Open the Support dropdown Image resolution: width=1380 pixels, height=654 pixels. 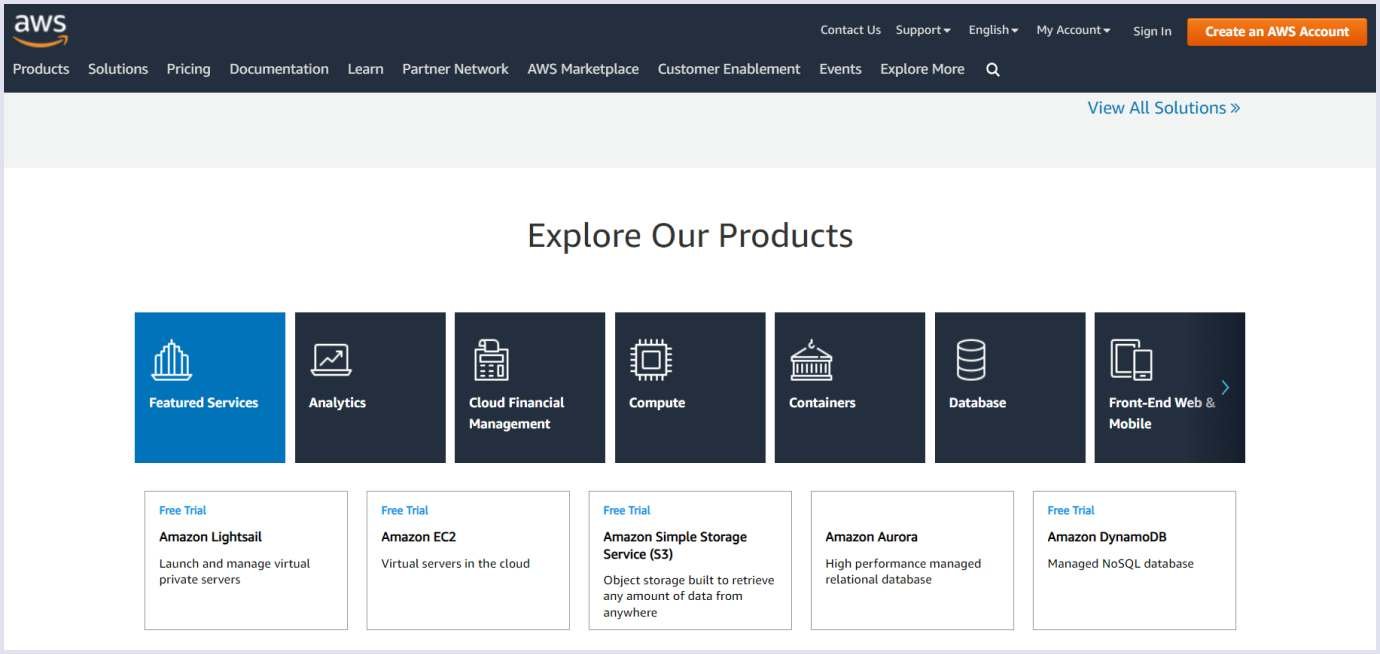point(923,30)
